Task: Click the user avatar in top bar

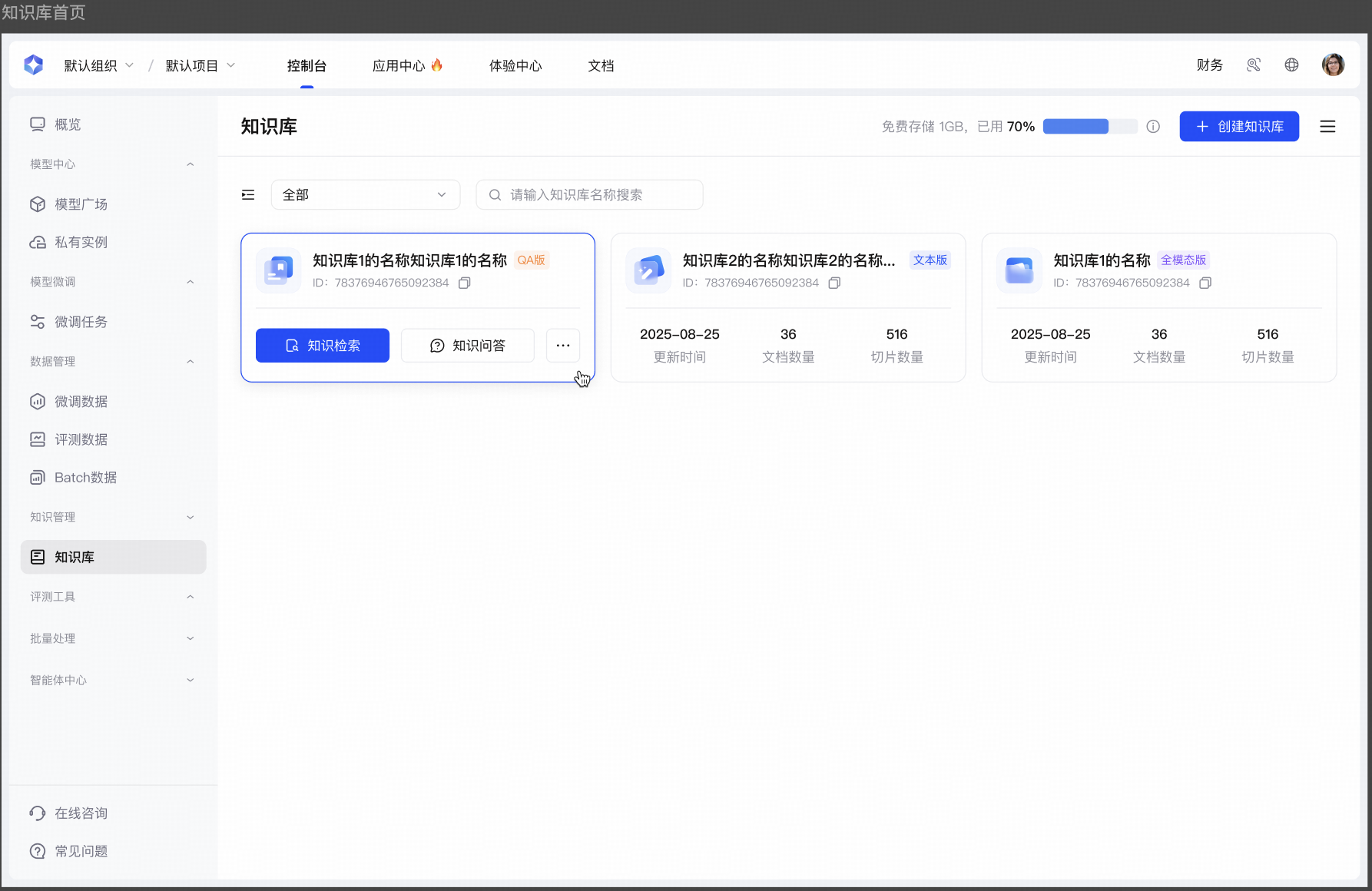Action: point(1333,65)
